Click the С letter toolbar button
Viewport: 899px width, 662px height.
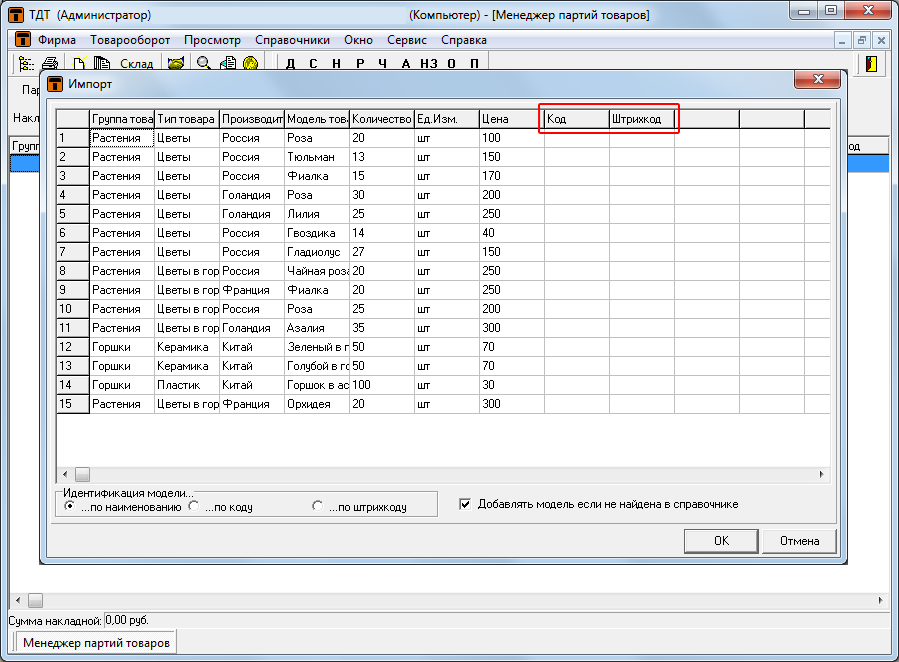[313, 64]
